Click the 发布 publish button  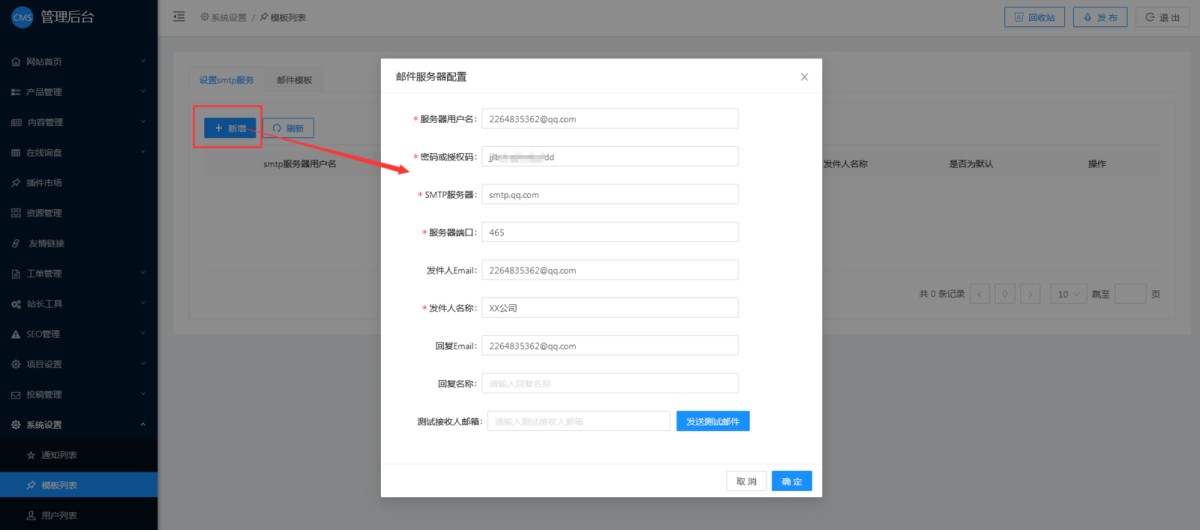[x=1100, y=17]
